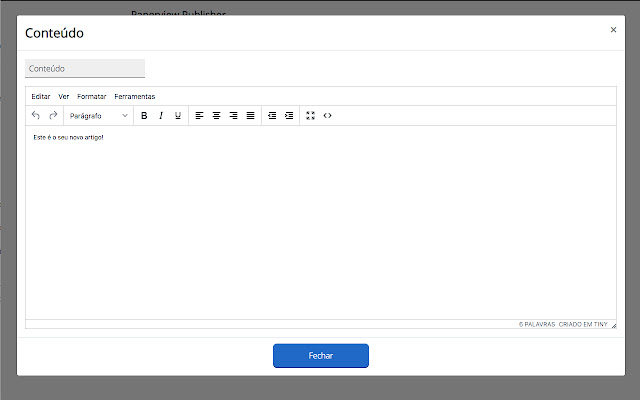Click the text 'Este é o seu novo artigo!'

pyautogui.click(x=68, y=138)
